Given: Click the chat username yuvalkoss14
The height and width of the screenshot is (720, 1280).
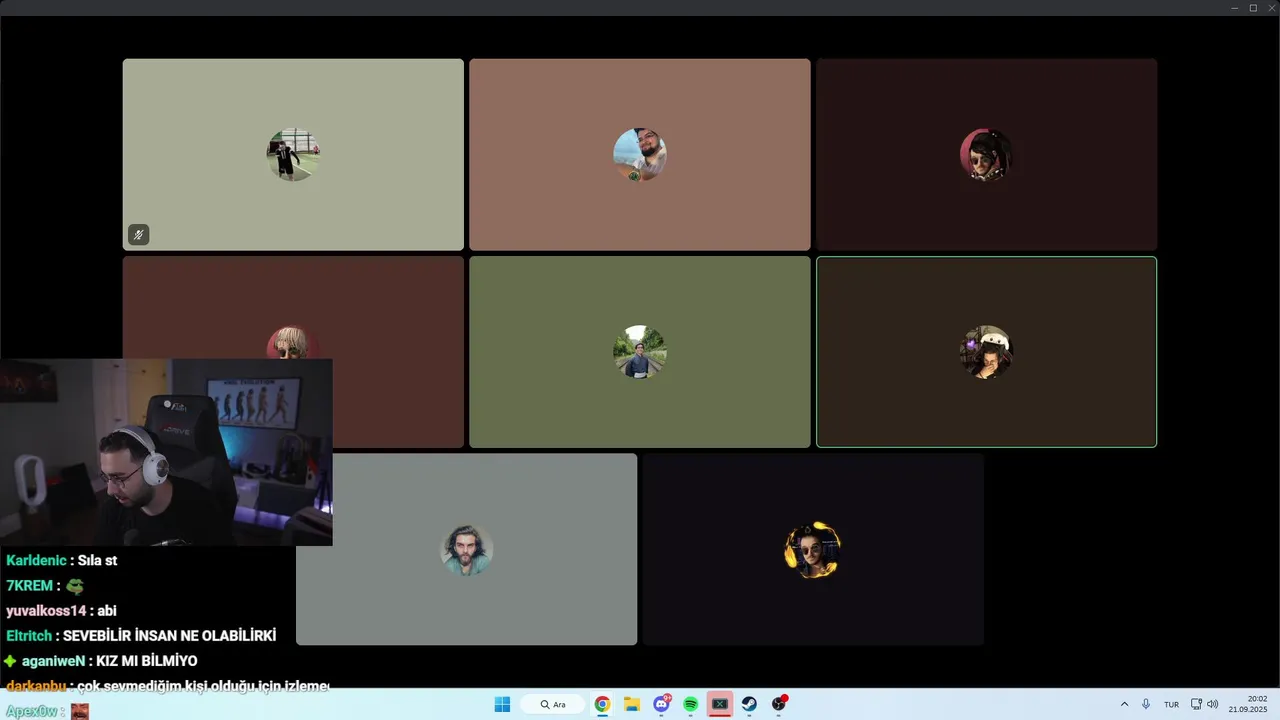Looking at the screenshot, I should pyautogui.click(x=46, y=611).
